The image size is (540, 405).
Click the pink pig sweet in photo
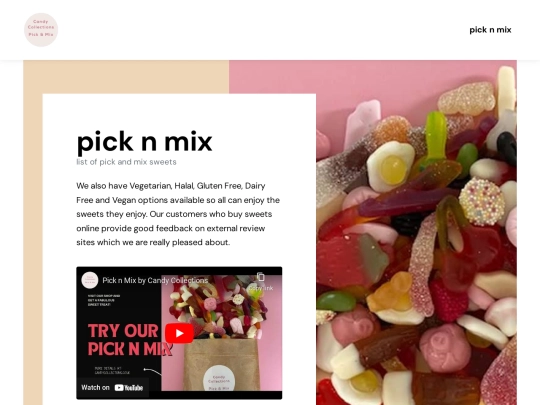click(445, 348)
